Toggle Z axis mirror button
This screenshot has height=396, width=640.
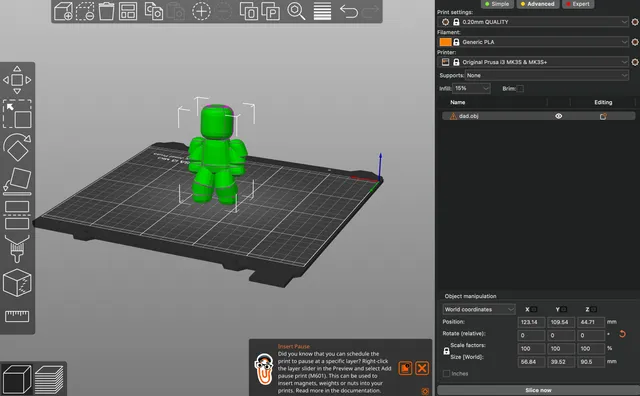(x=594, y=309)
